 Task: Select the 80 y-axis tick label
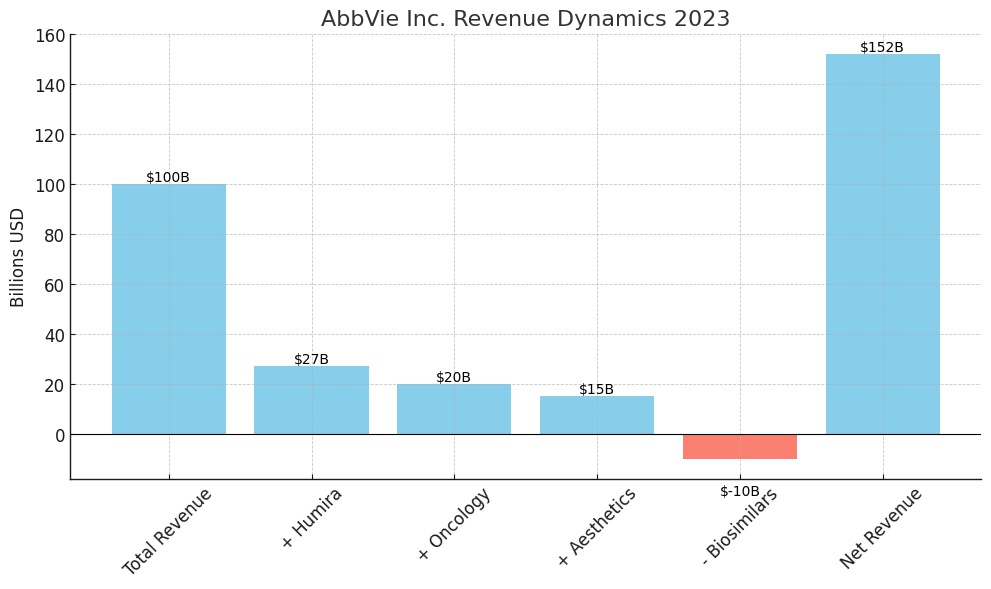55,235
